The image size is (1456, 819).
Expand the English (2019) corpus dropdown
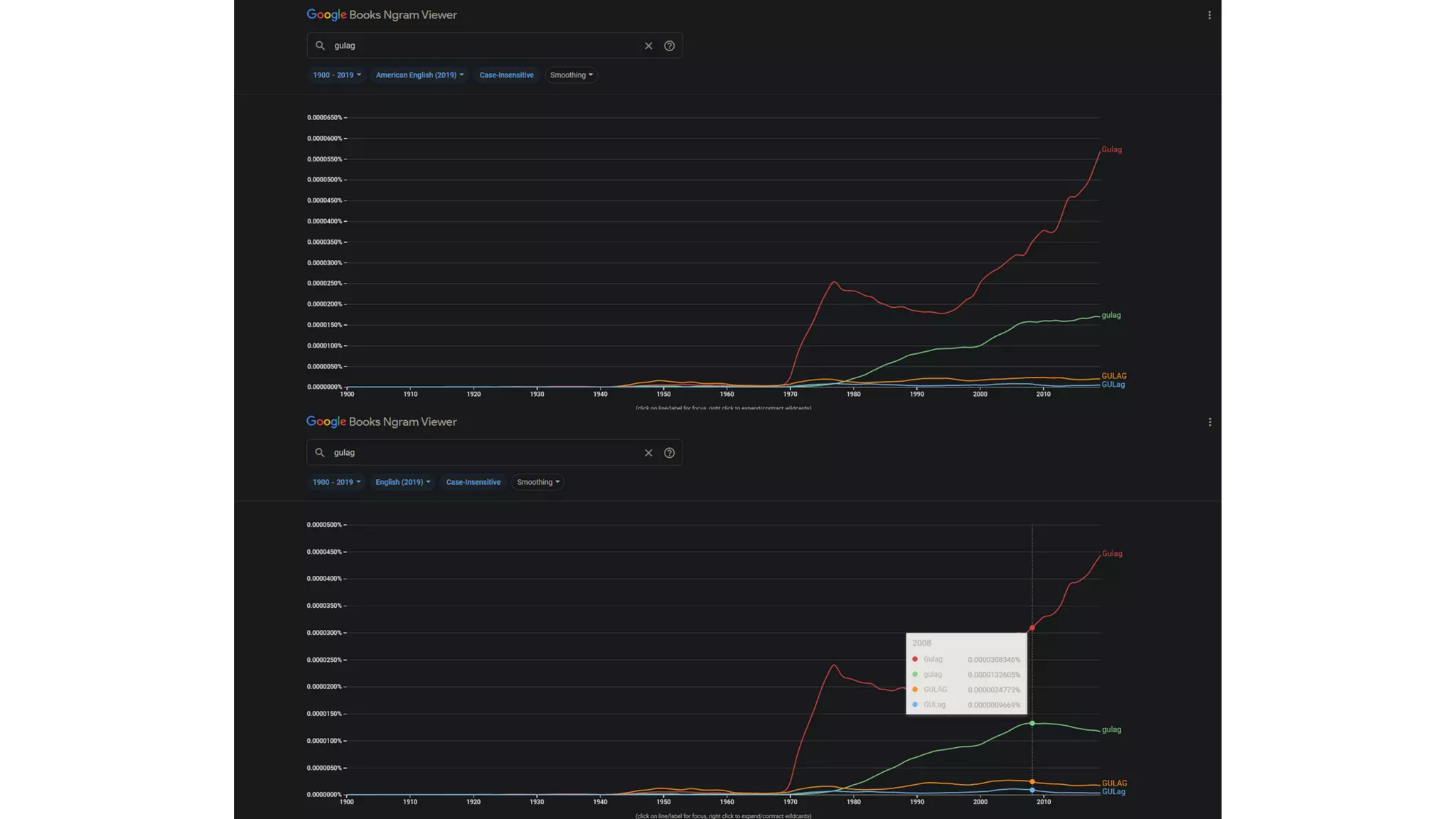point(402,482)
